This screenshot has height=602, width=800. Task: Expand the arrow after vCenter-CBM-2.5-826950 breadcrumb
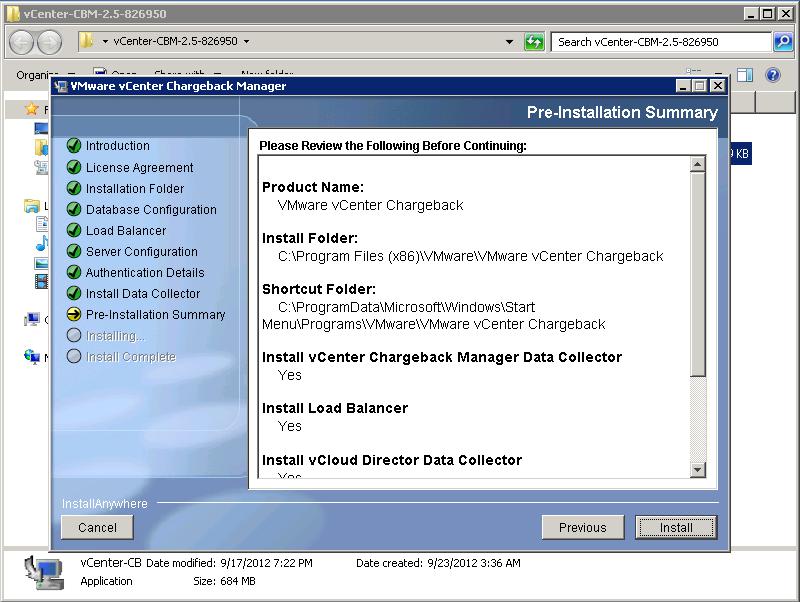click(x=246, y=41)
